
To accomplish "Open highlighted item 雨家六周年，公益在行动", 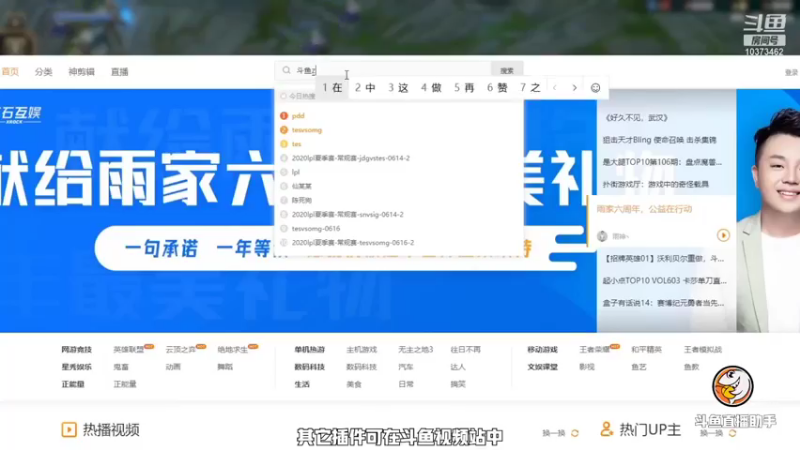I will pyautogui.click(x=644, y=209).
